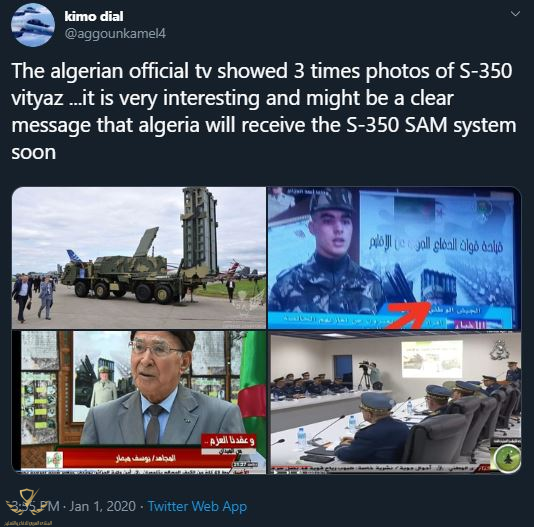
Task: Click the Arabic watermark text under logo
Action: tap(30, 523)
